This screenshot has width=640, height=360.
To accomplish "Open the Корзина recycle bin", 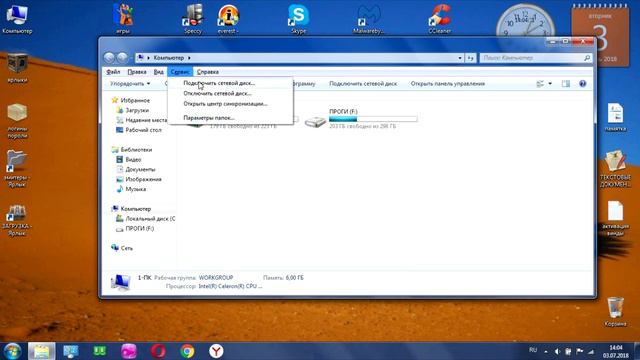I will [615, 311].
